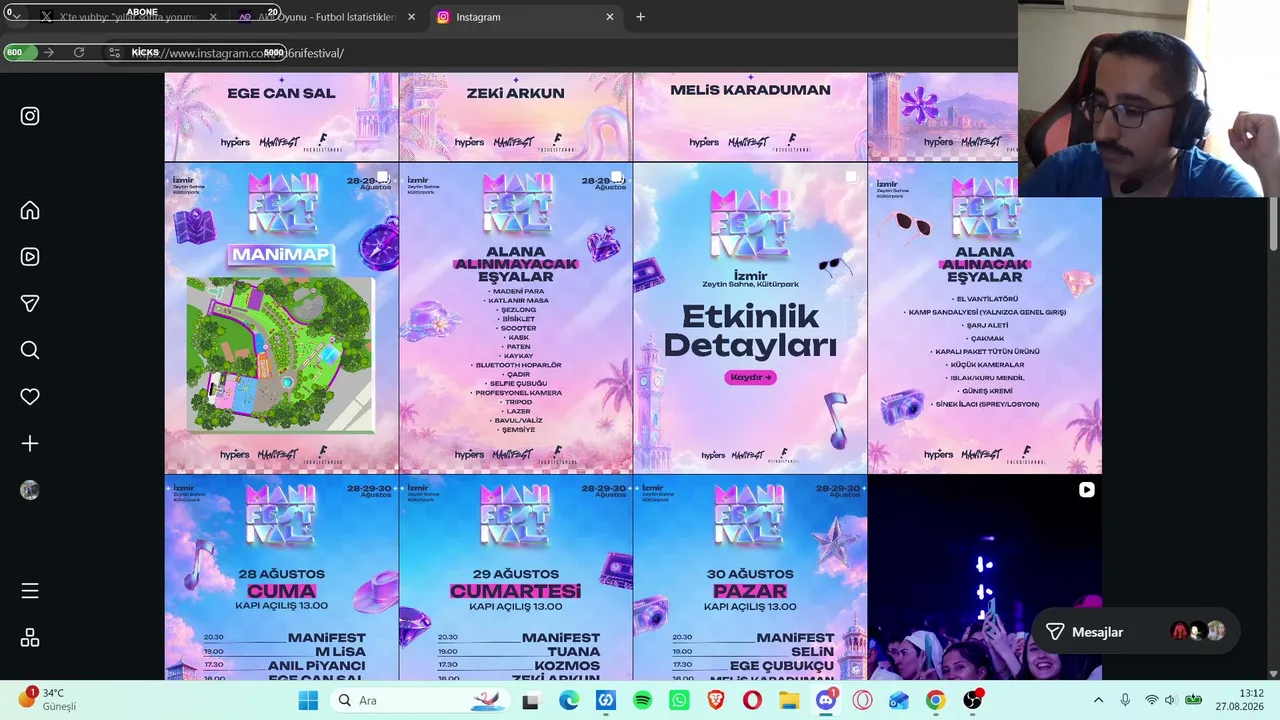Click the address bar URL field
Viewport: 1280px width, 720px height.
click(560, 53)
